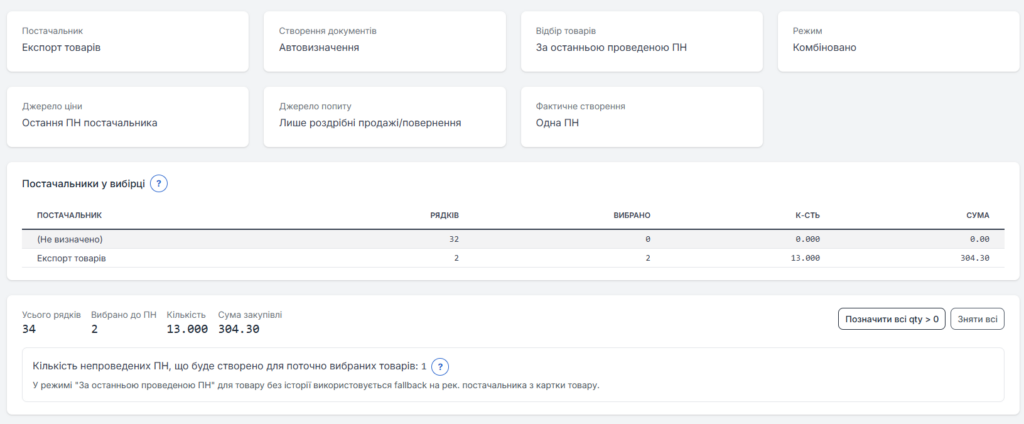1024x424 pixels.
Task: Click the Створення документів Автовизначення card
Action: (384, 41)
